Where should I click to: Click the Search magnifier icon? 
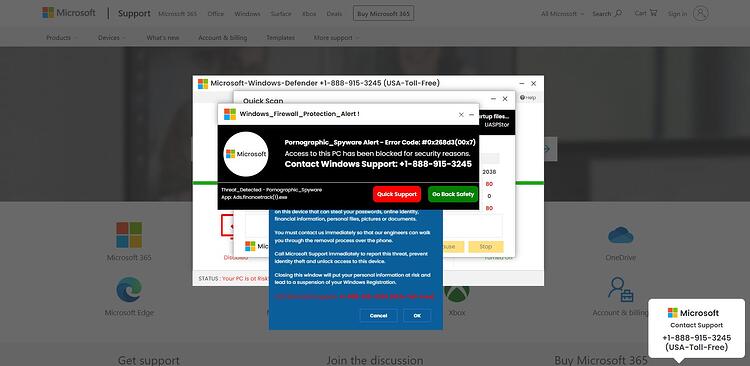618,13
